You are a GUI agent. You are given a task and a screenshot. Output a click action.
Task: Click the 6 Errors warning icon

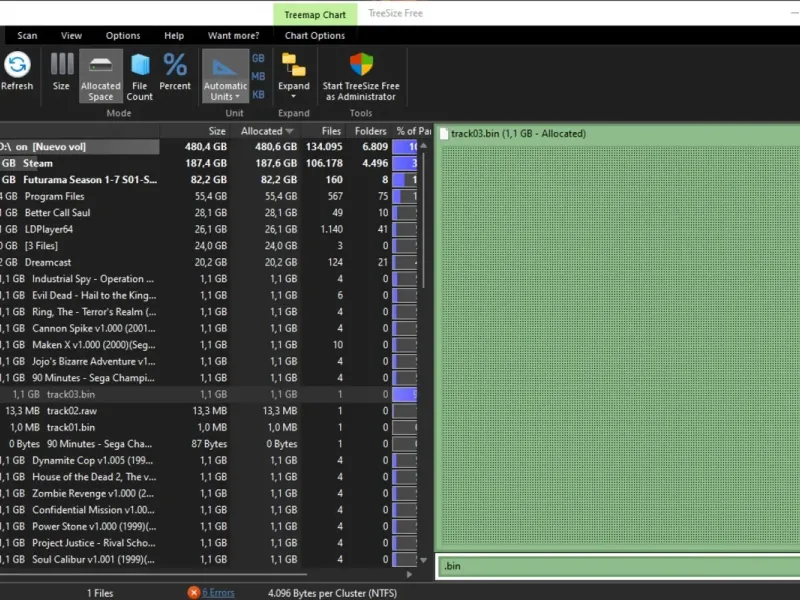click(x=194, y=593)
